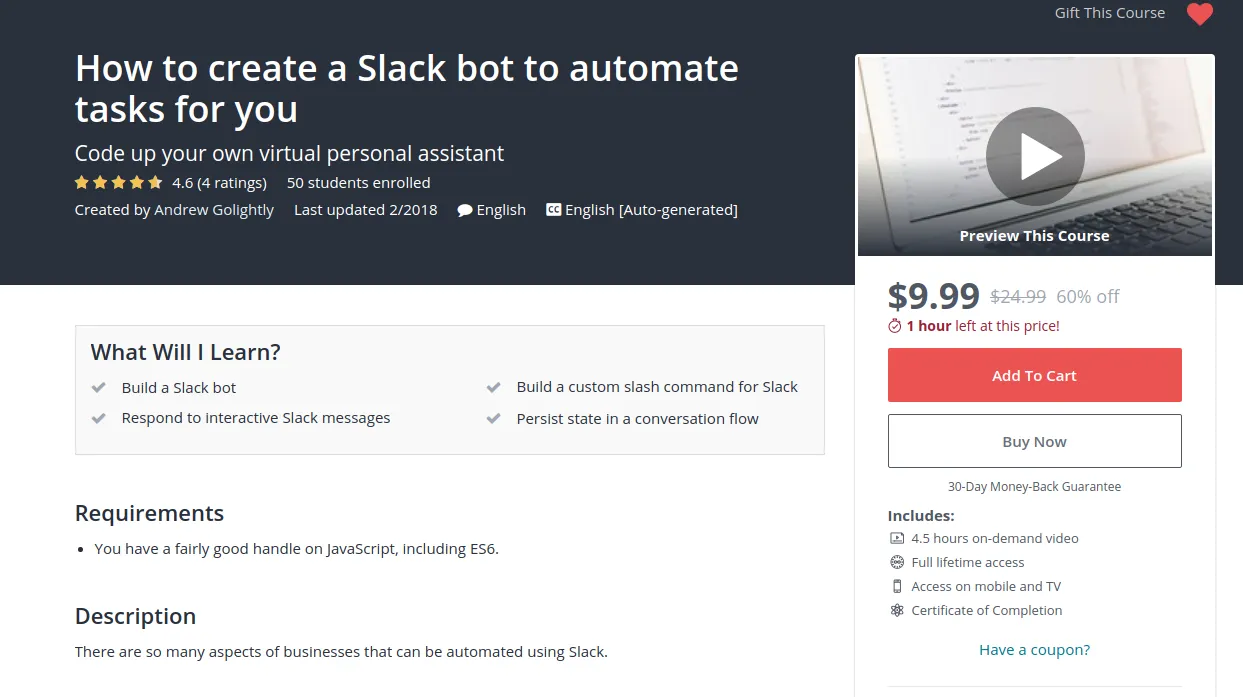Open instructor Andrew Golightly's profile

(x=213, y=210)
